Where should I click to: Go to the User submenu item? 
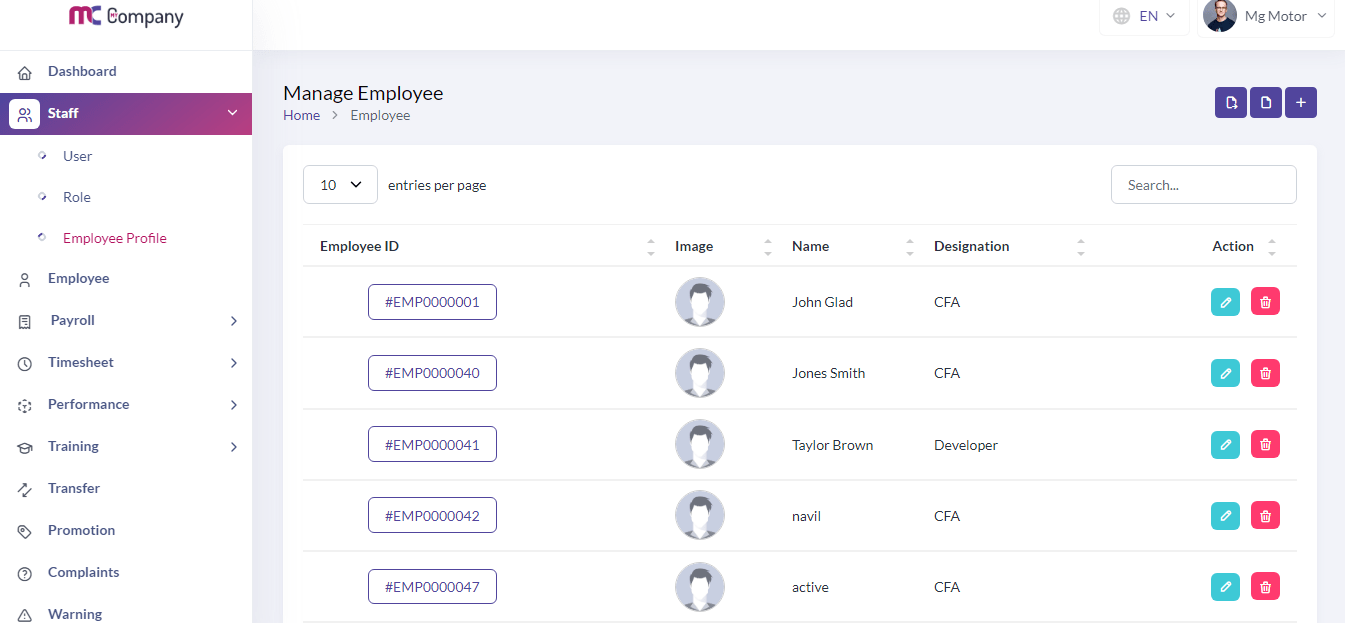click(x=77, y=156)
